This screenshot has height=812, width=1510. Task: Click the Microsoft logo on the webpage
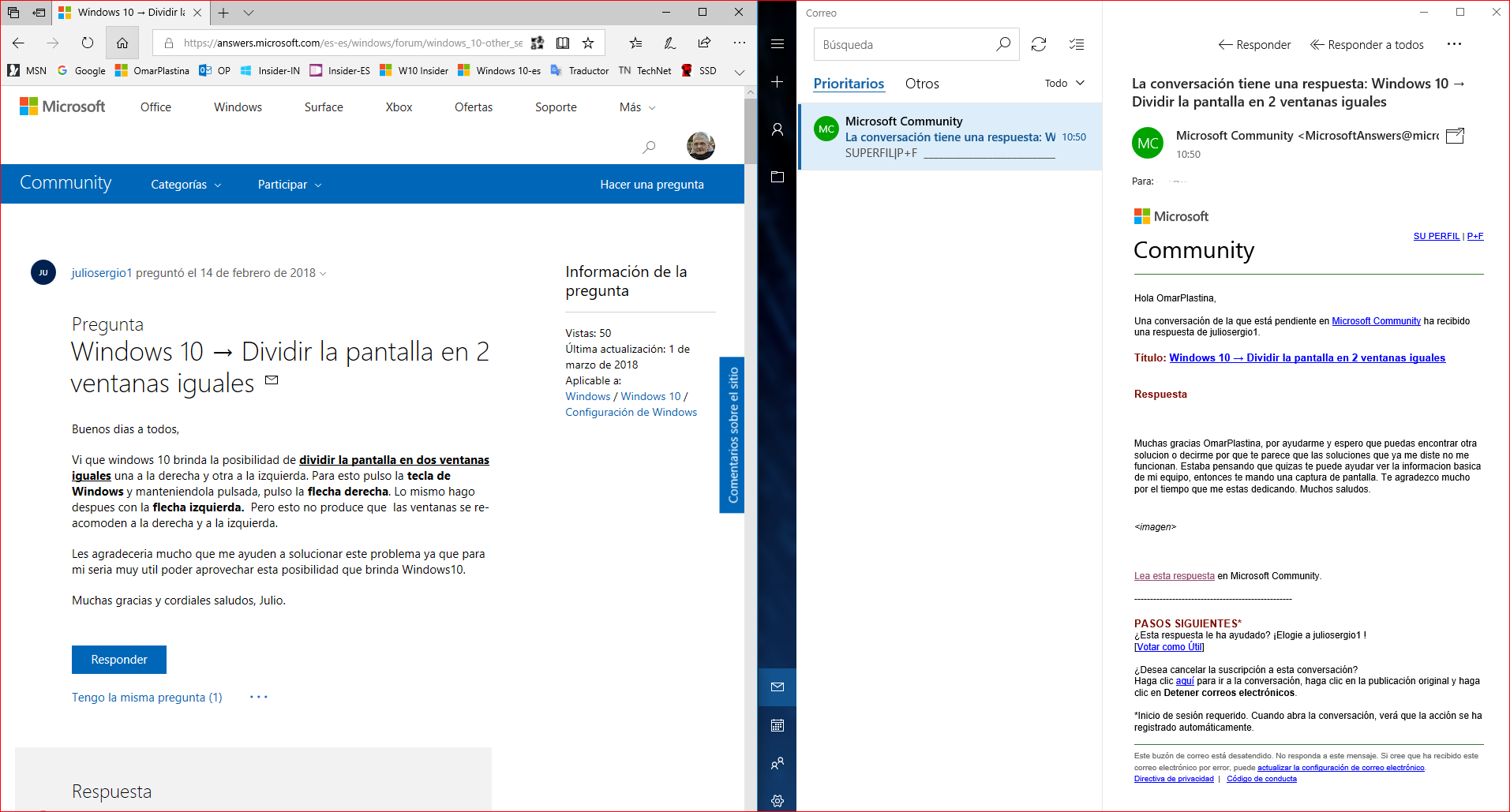[x=62, y=107]
